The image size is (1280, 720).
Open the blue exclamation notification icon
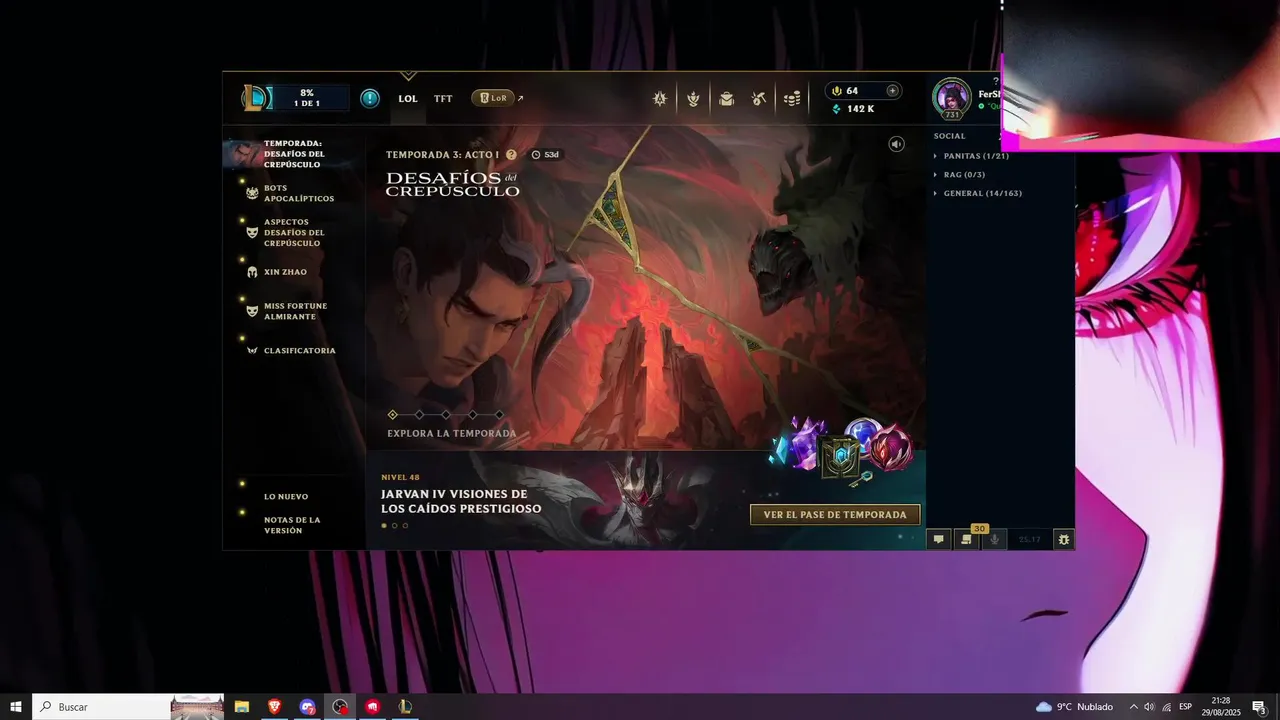[370, 98]
